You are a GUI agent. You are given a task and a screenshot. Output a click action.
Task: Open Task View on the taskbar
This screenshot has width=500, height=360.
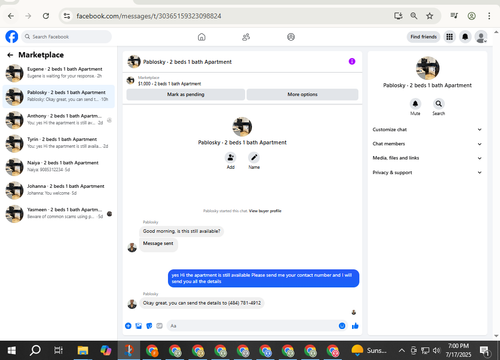point(58,350)
